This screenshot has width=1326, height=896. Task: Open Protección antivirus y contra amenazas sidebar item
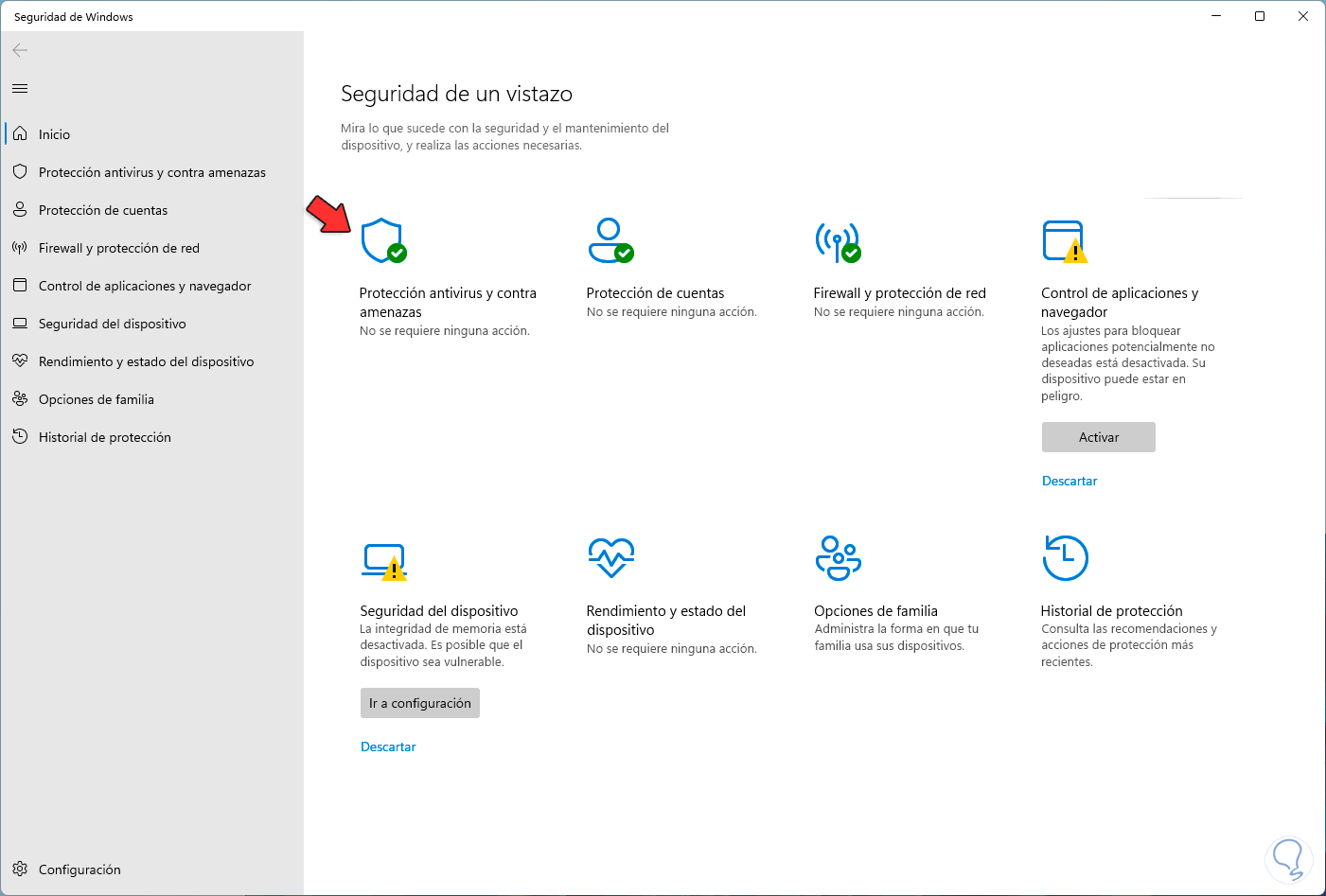(153, 172)
